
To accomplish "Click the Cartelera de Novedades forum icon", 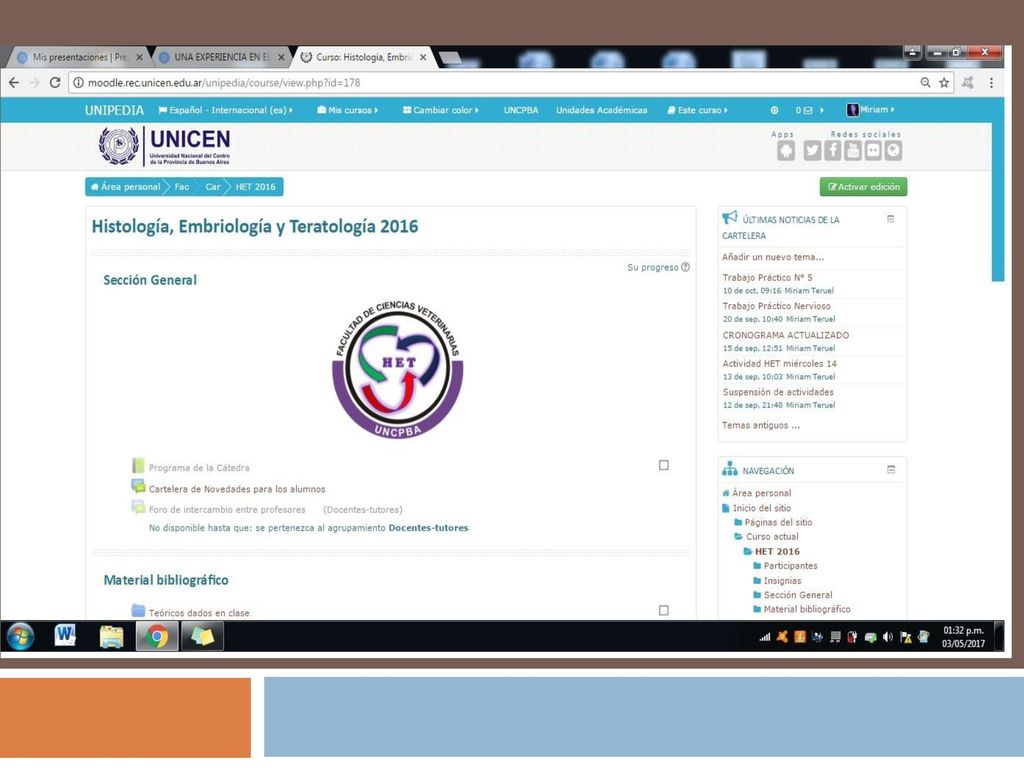I will (138, 487).
